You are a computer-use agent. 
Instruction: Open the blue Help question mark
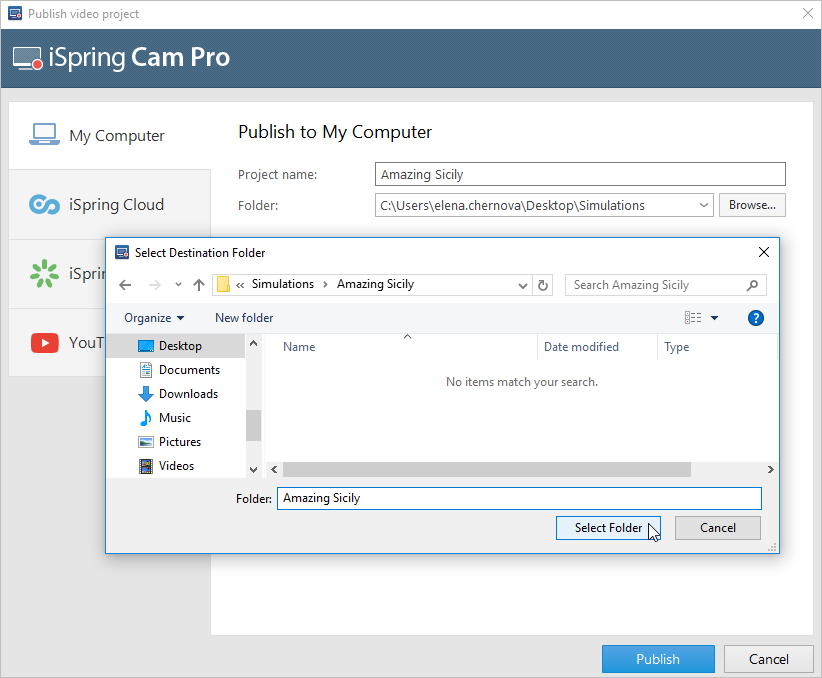pyautogui.click(x=755, y=318)
